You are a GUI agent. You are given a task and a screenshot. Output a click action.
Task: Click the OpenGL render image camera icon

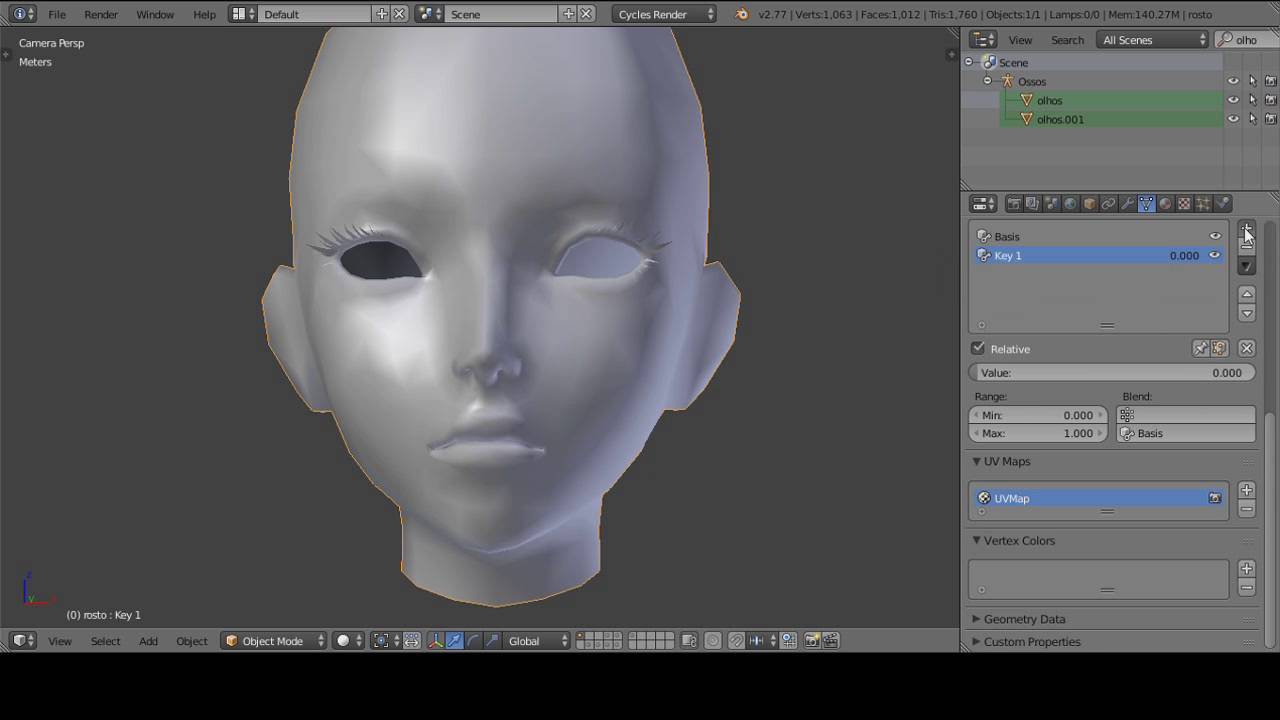(812, 641)
